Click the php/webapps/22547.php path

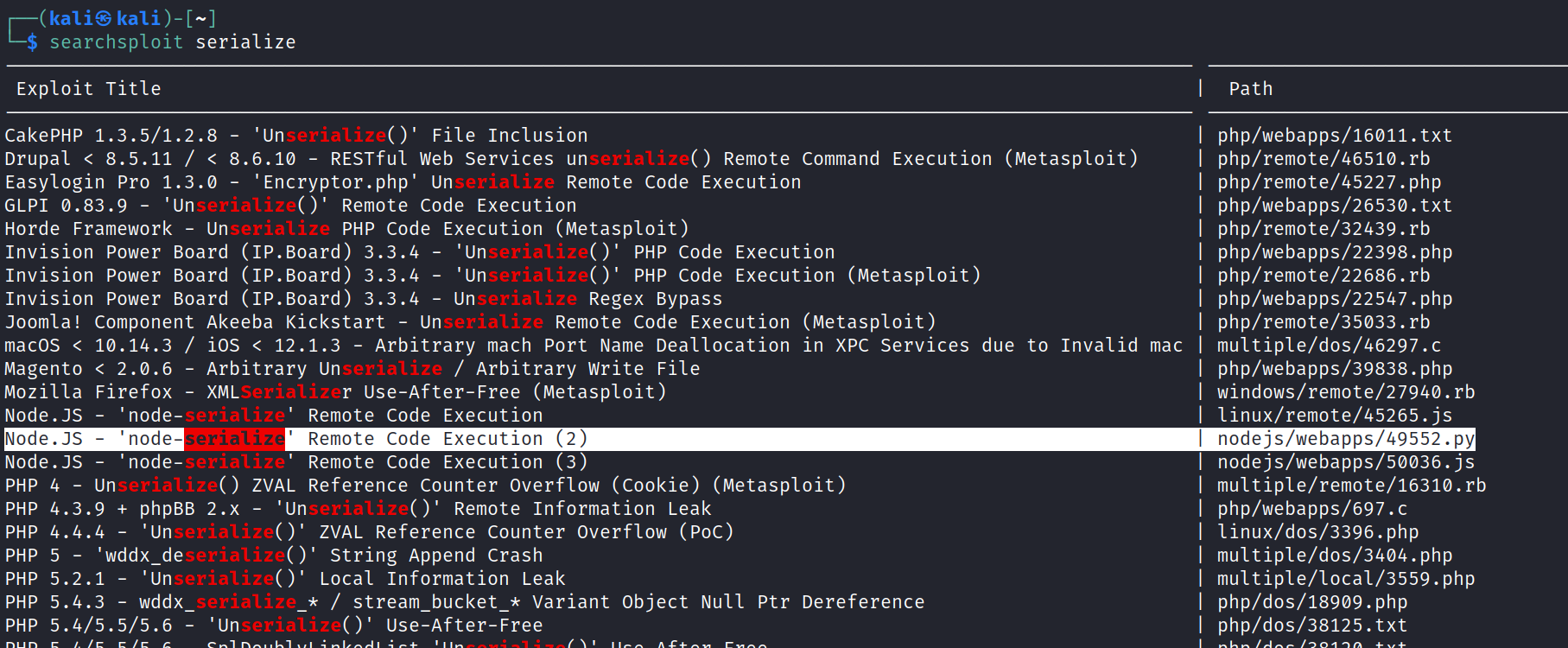pyautogui.click(x=1335, y=299)
